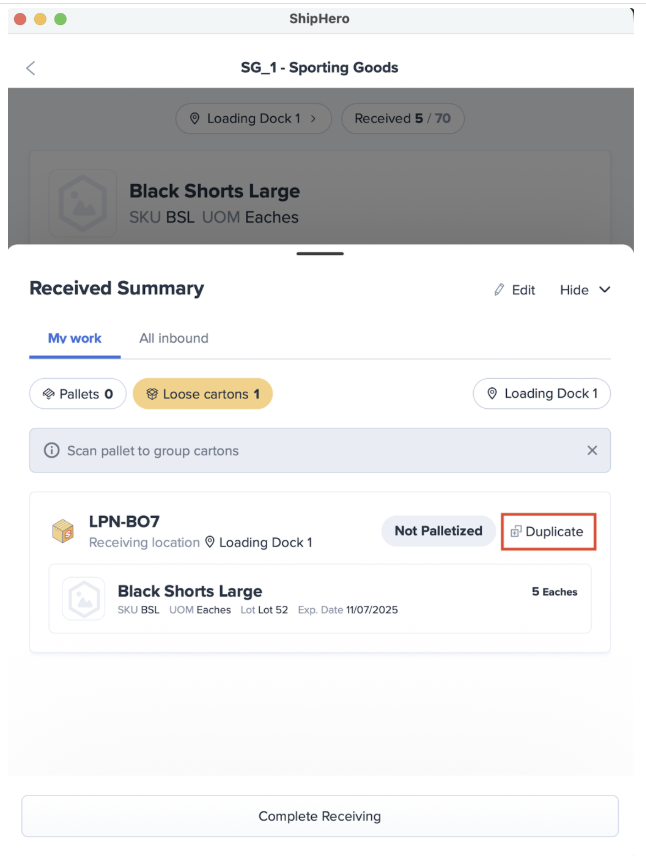The height and width of the screenshot is (856, 646).
Task: Click the back arrow icon
Action: 30,68
